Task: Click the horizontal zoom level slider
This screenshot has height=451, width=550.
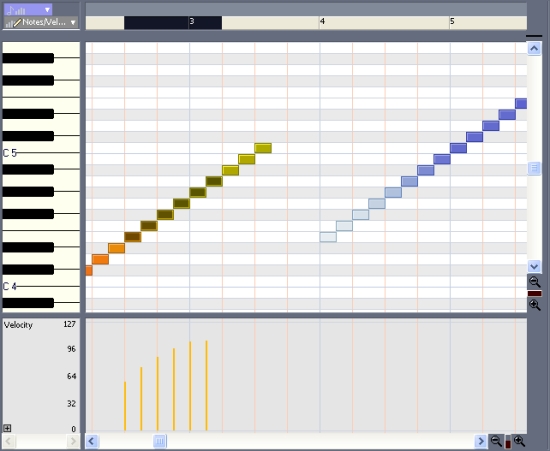Action: click(508, 441)
